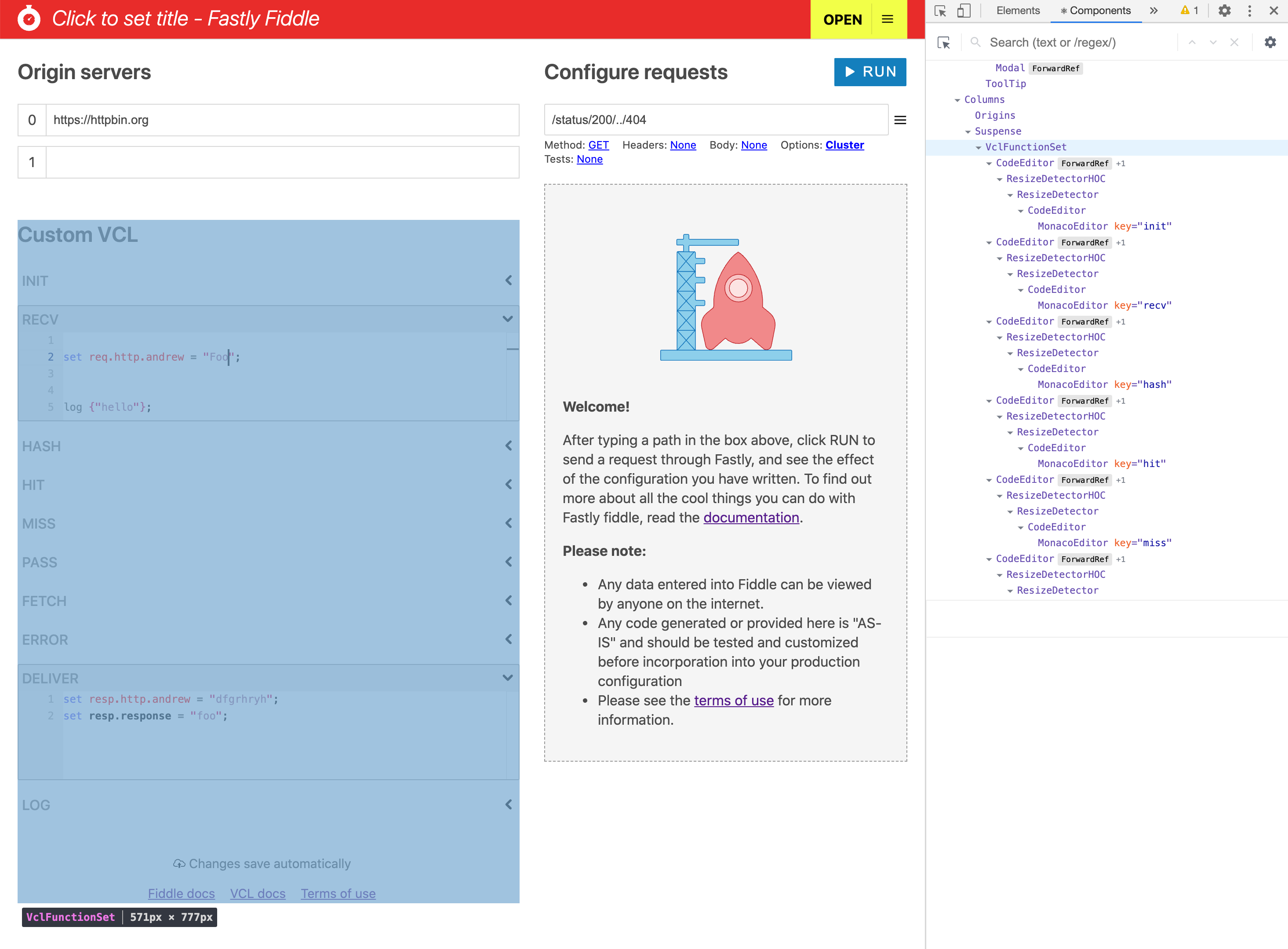This screenshot has width=1288, height=949.
Task: Open request options menu next to path field
Action: click(900, 120)
